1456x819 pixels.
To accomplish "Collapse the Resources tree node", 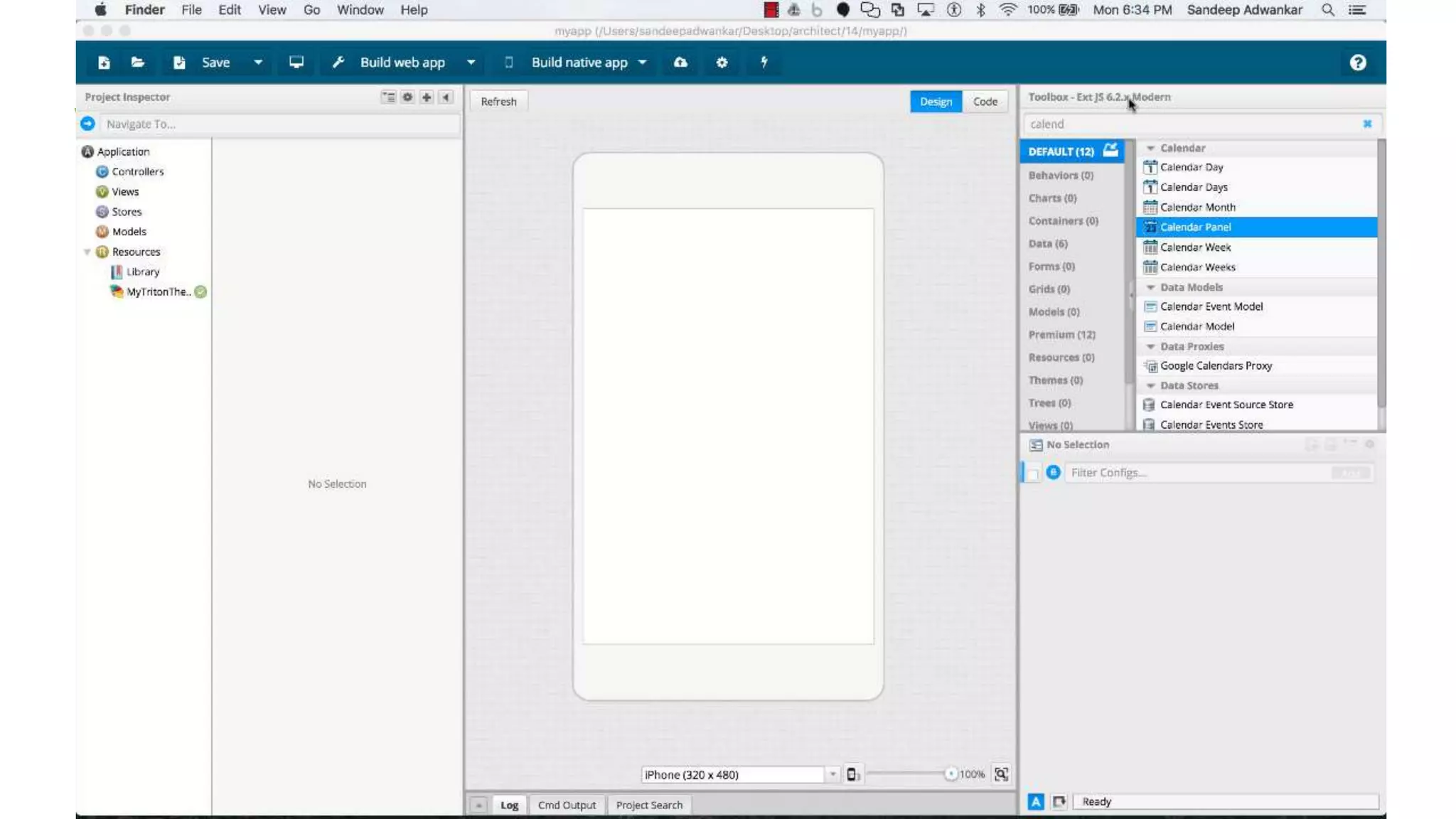I will pos(87,252).
